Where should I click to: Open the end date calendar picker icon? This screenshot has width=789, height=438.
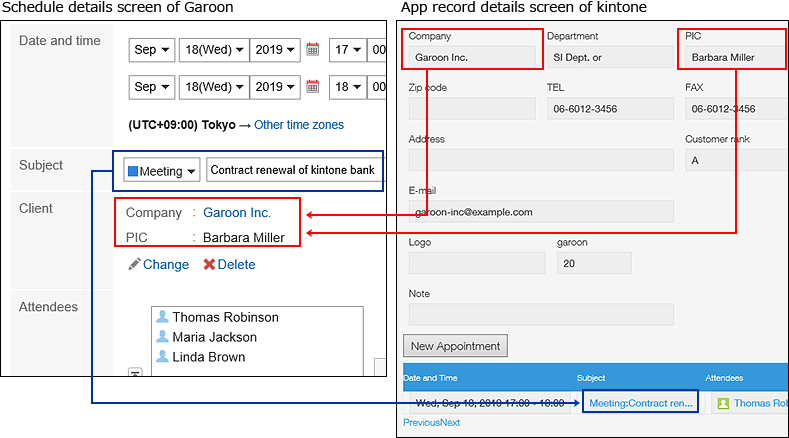[x=312, y=87]
